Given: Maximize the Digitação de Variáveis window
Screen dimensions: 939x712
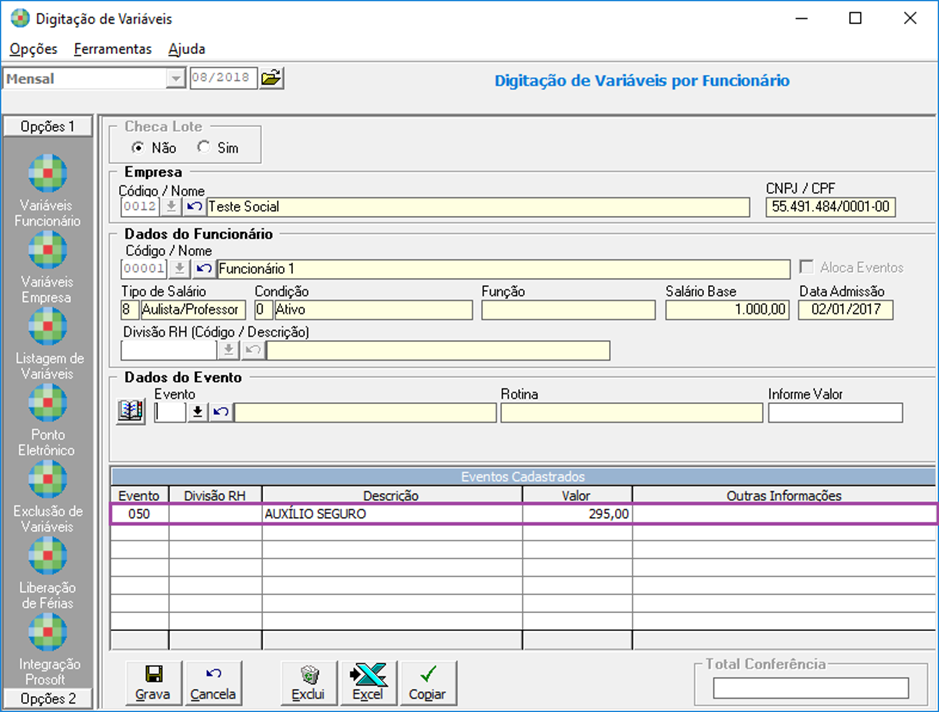Looking at the screenshot, I should 856,19.
